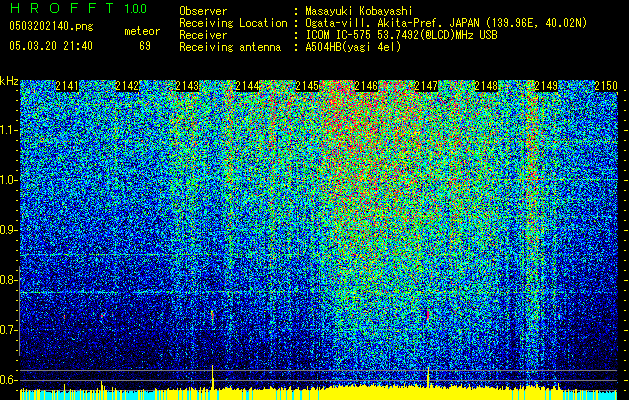629x400 pixels.
Task: Click the Observer label
Action: coord(203,11)
